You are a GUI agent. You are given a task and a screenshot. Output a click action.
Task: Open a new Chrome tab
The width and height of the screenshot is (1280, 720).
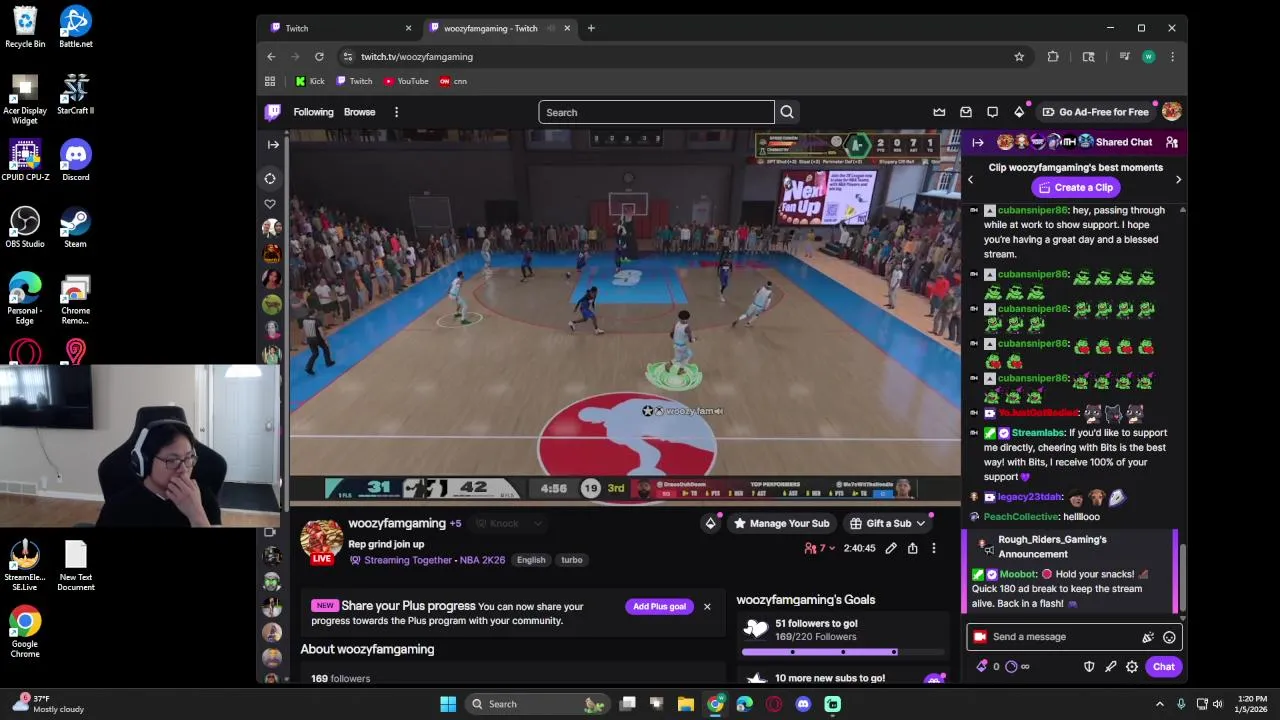pyautogui.click(x=591, y=28)
